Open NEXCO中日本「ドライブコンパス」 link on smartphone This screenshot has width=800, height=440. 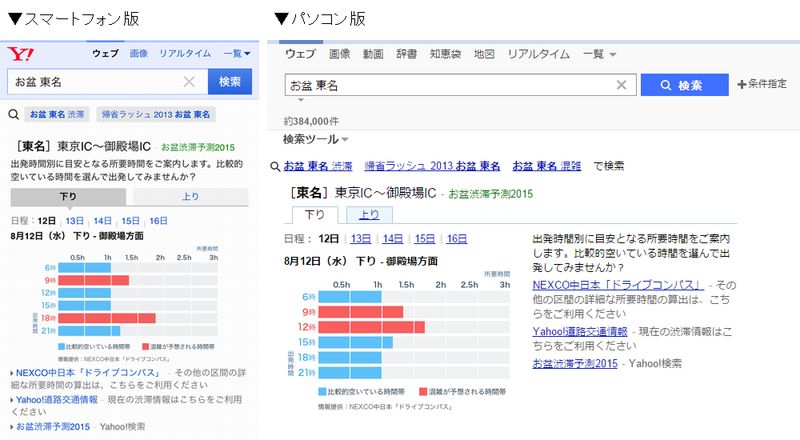(x=88, y=373)
